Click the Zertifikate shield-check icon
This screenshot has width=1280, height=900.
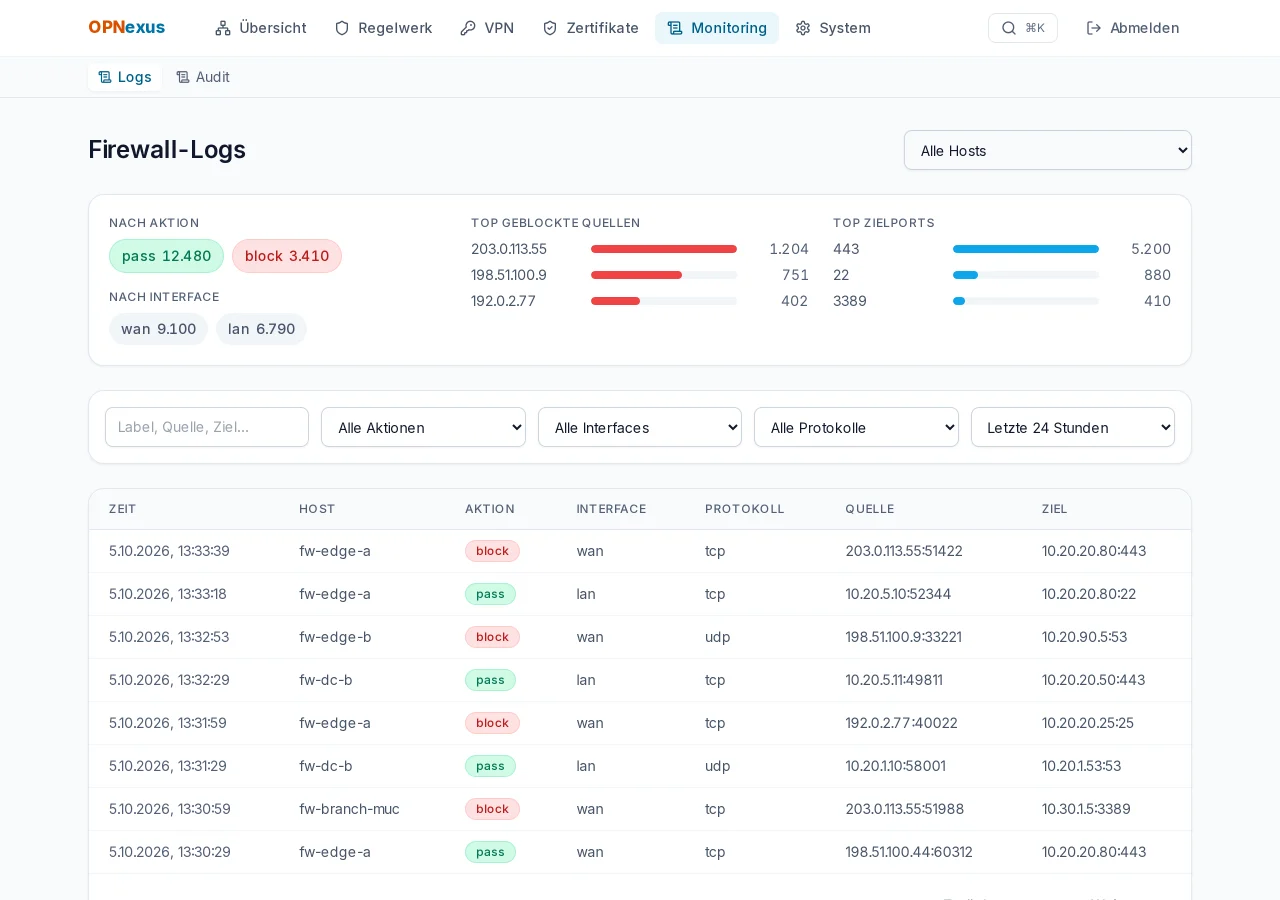550,28
